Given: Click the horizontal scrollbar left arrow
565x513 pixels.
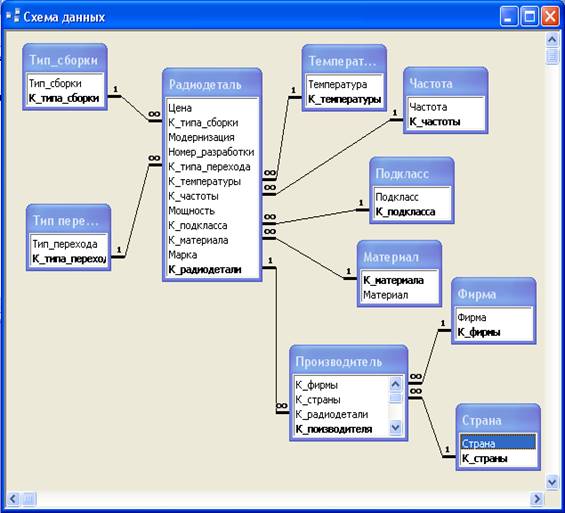Looking at the screenshot, I should coord(13,499).
